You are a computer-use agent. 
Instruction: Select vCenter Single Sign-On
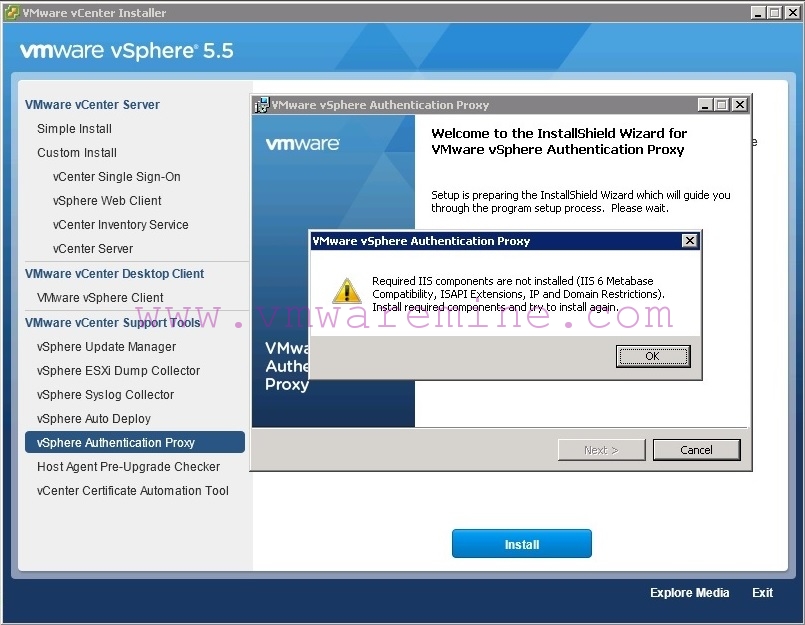(117, 177)
